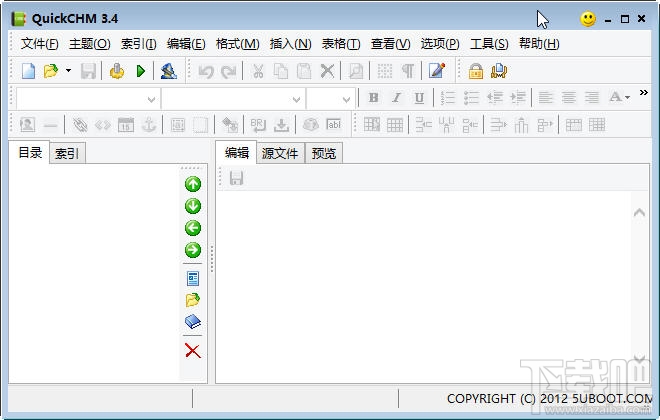Expand the toolbar overflow chevron
Viewport: 660px width, 420px height.
click(x=643, y=93)
